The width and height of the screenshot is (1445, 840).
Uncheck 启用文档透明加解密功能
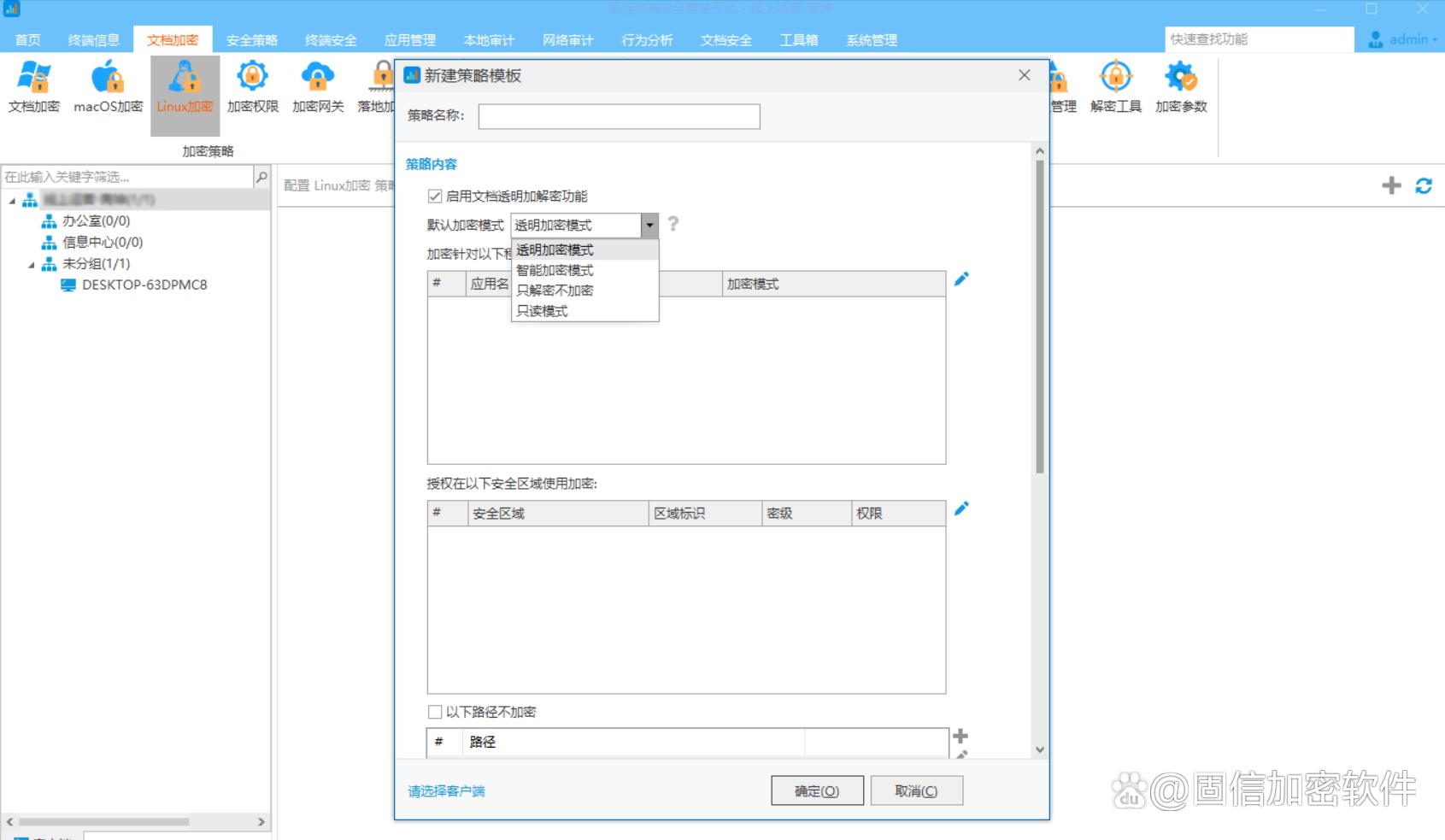tap(434, 196)
